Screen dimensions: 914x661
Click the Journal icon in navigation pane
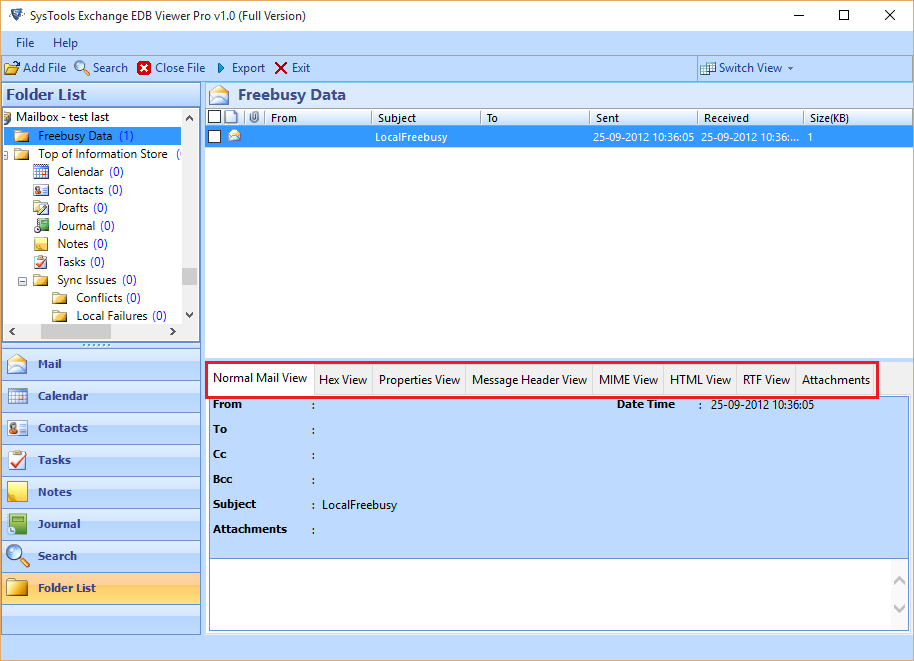tap(17, 524)
